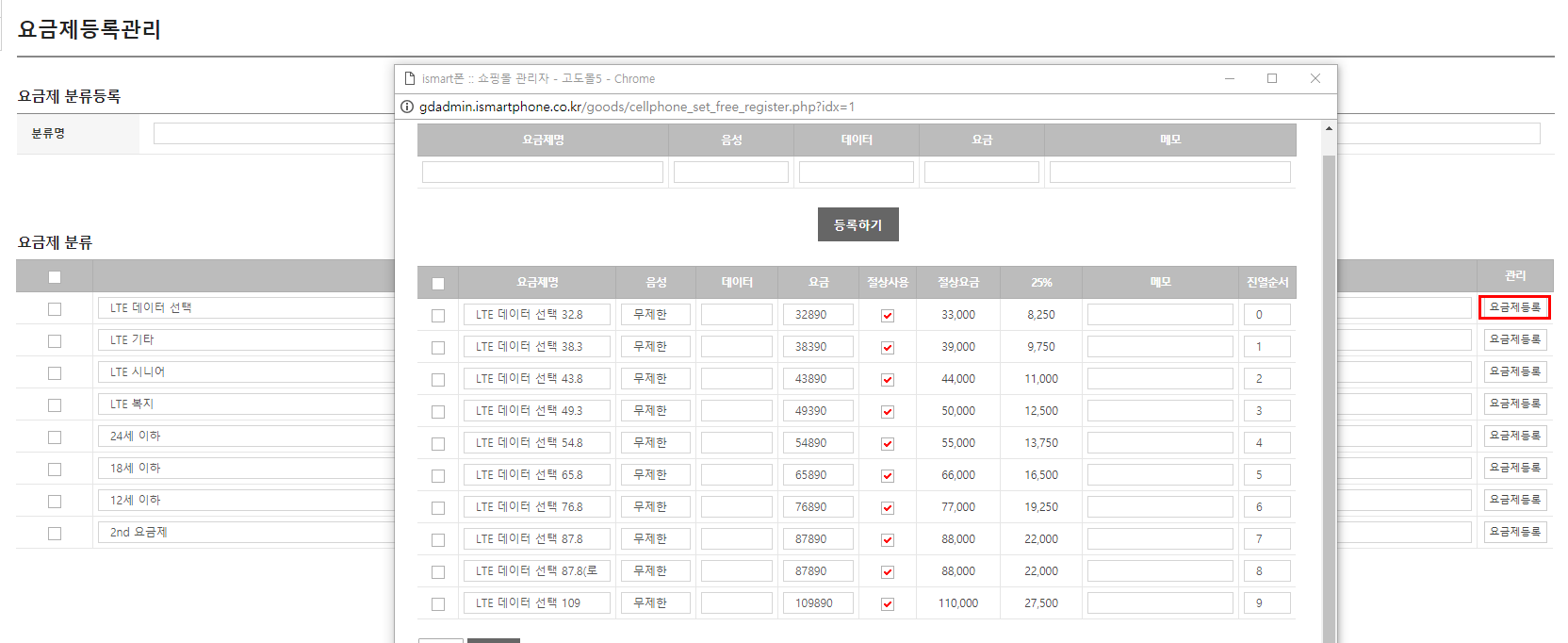Click the popup's vertical scrollbar track
Viewport: 1568px width, 643px height.
1329,396
